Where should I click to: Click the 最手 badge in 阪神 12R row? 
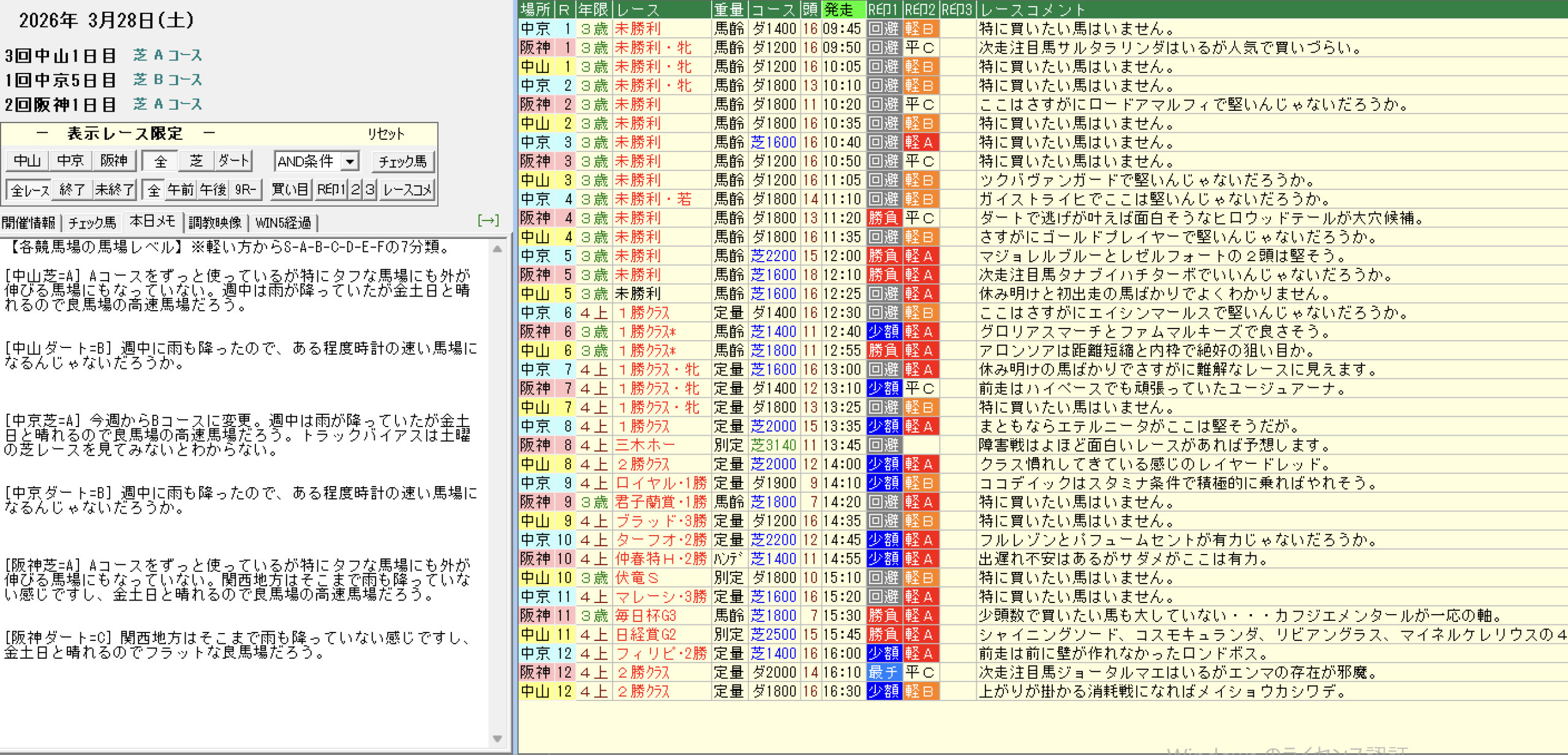click(x=883, y=672)
